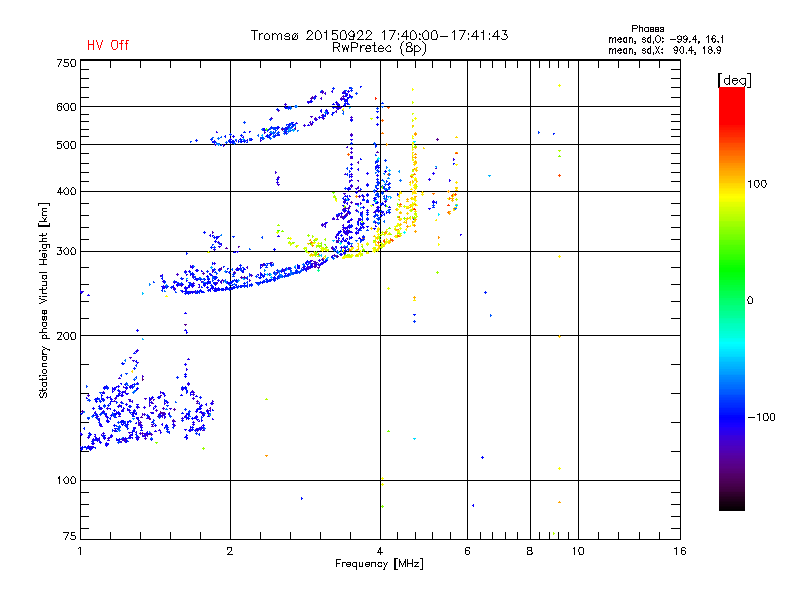Image resolution: width=800 pixels, height=600 pixels.
Task: Click the y-axis tick label '300'
Action: [66, 251]
